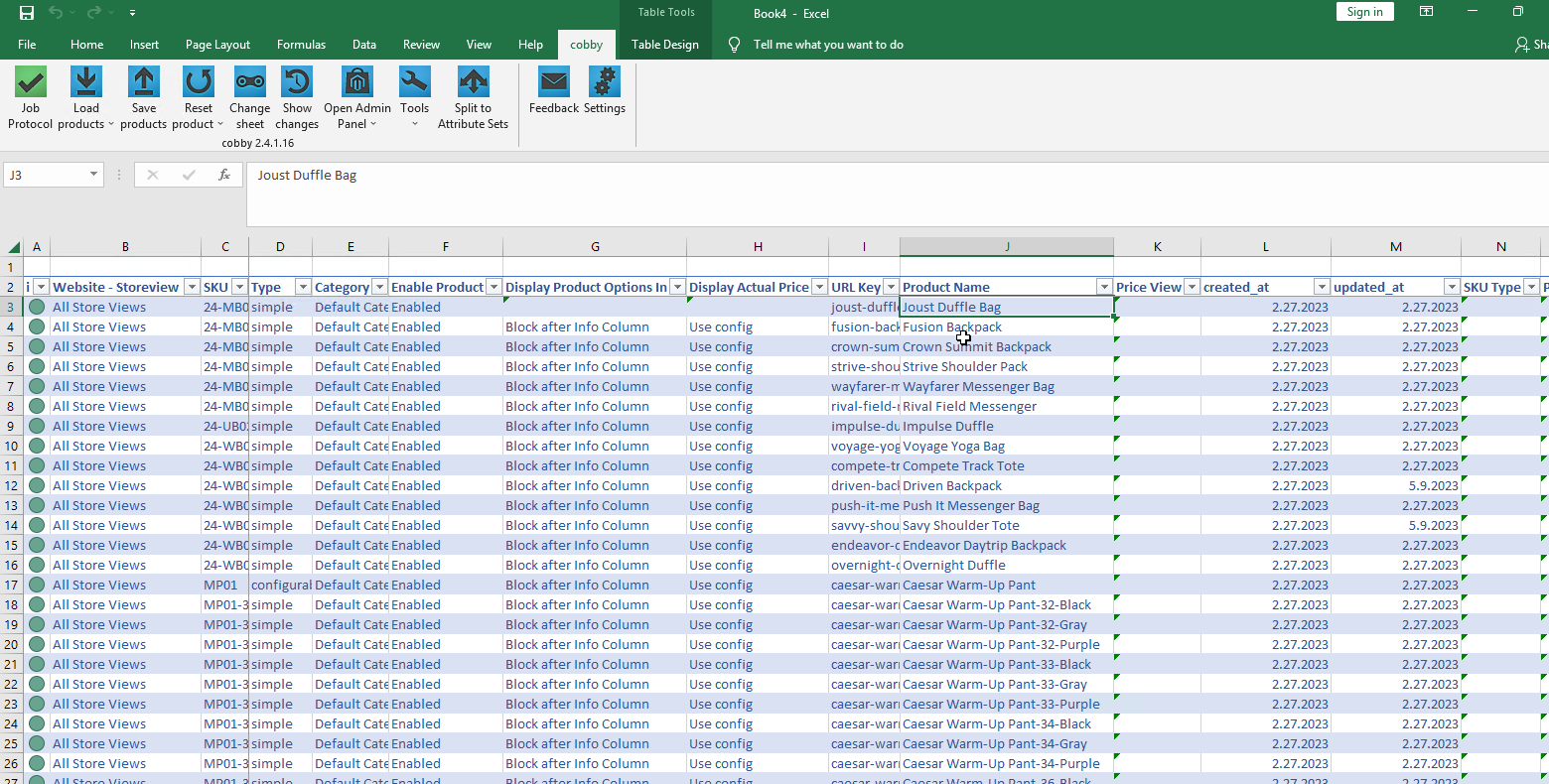The width and height of the screenshot is (1549, 784).
Task: Select the 5.9.2023 updated_at cell for Driven Backpack
Action: tap(1396, 485)
